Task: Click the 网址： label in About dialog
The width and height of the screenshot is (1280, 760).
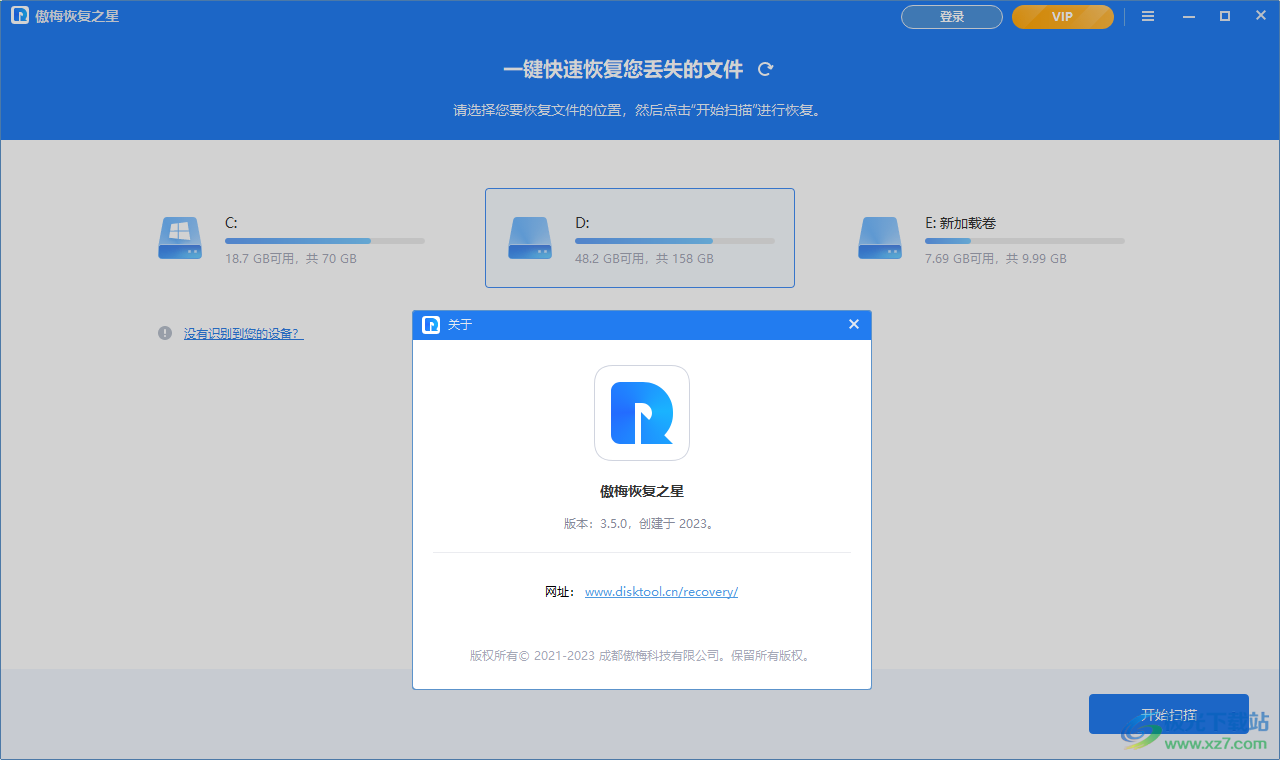Action: point(561,592)
